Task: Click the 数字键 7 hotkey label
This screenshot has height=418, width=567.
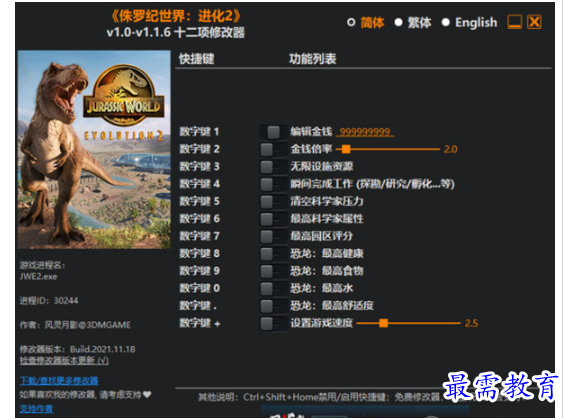Action: click(200, 236)
